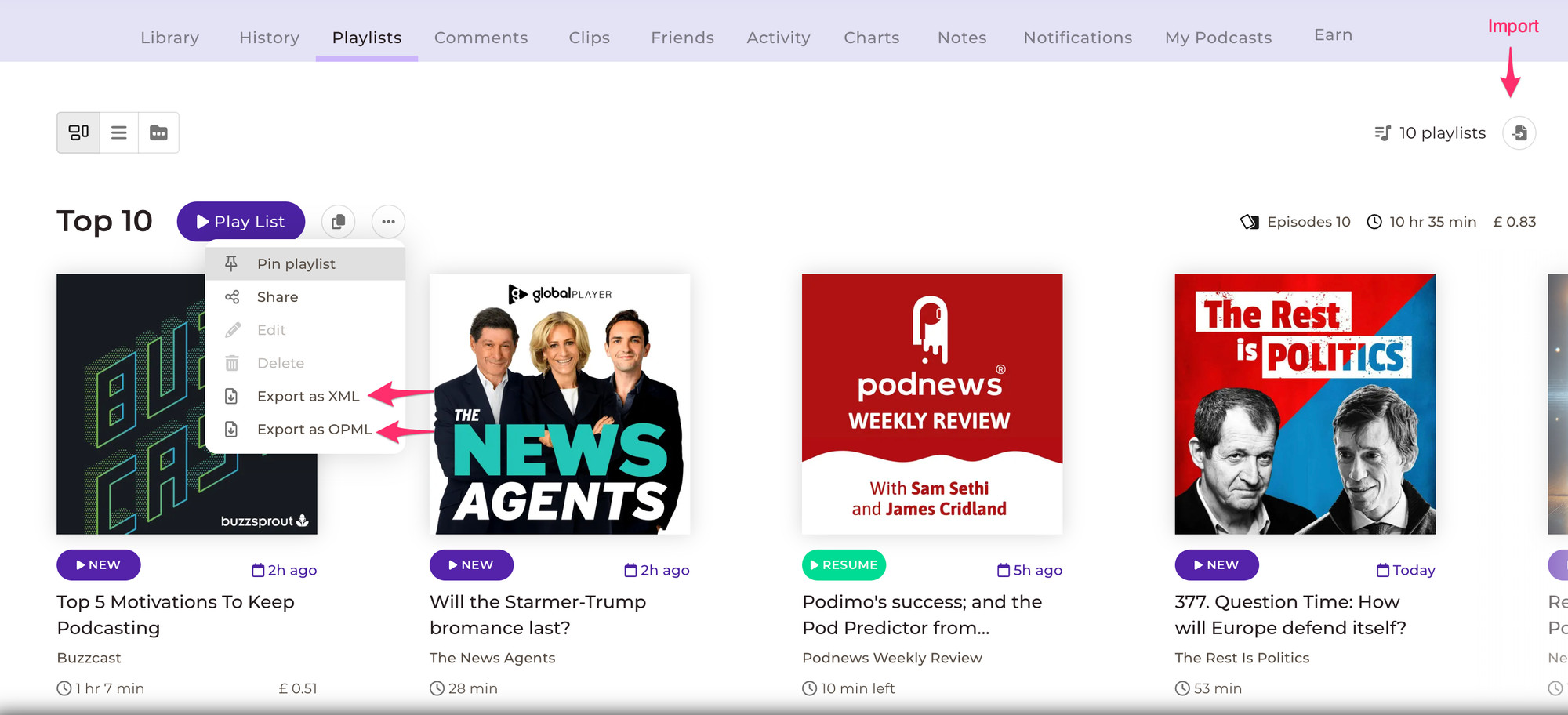Choose Share in the playlist menu
The width and height of the screenshot is (1568, 715).
(305, 297)
